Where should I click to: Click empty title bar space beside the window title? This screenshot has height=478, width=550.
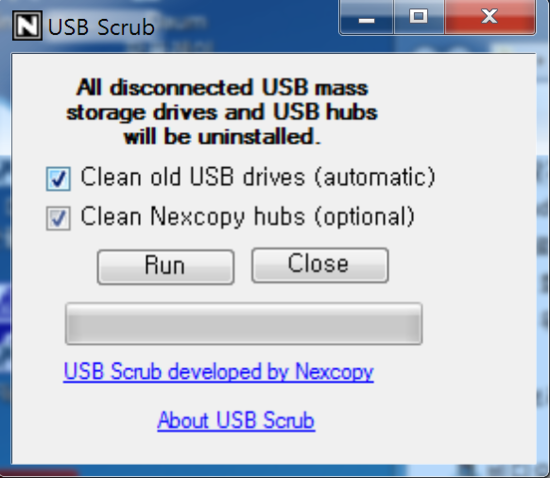coord(246,26)
